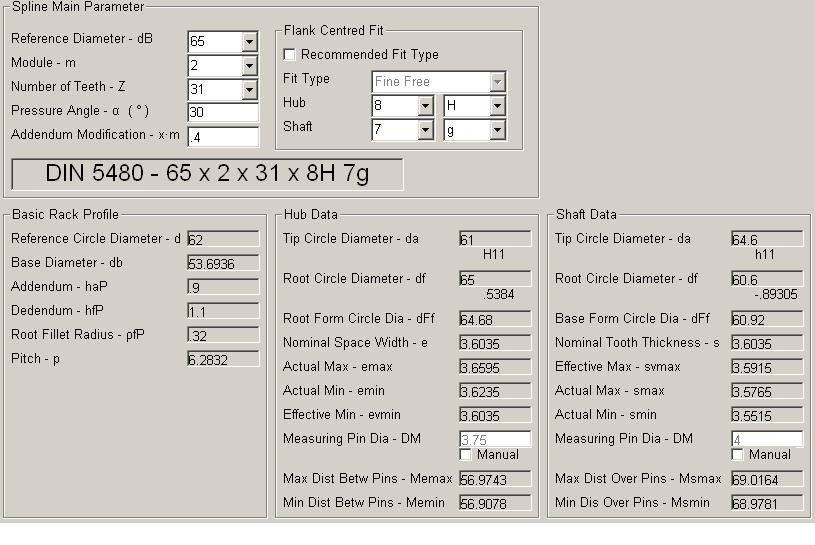Screen dimensions: 815x545
Task: Select the Base Diameter value 53.6936
Action: point(223,263)
